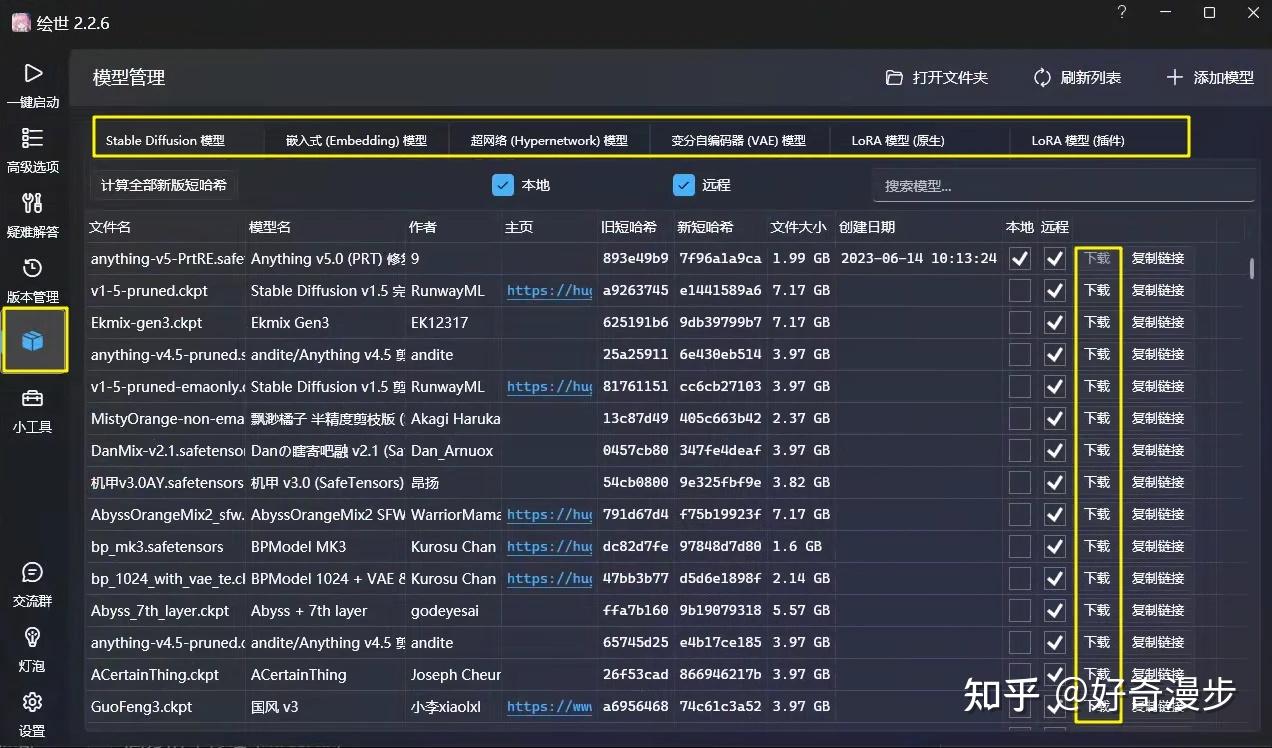This screenshot has width=1272, height=748.
Task: Select the 模型管理 cube icon in sidebar
Action: 33,340
